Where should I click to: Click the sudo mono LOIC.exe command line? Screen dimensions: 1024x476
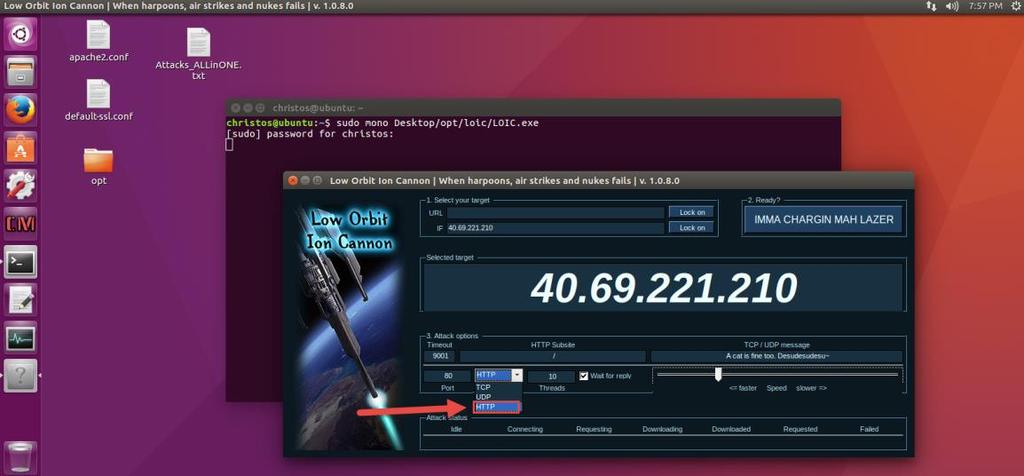(x=382, y=123)
